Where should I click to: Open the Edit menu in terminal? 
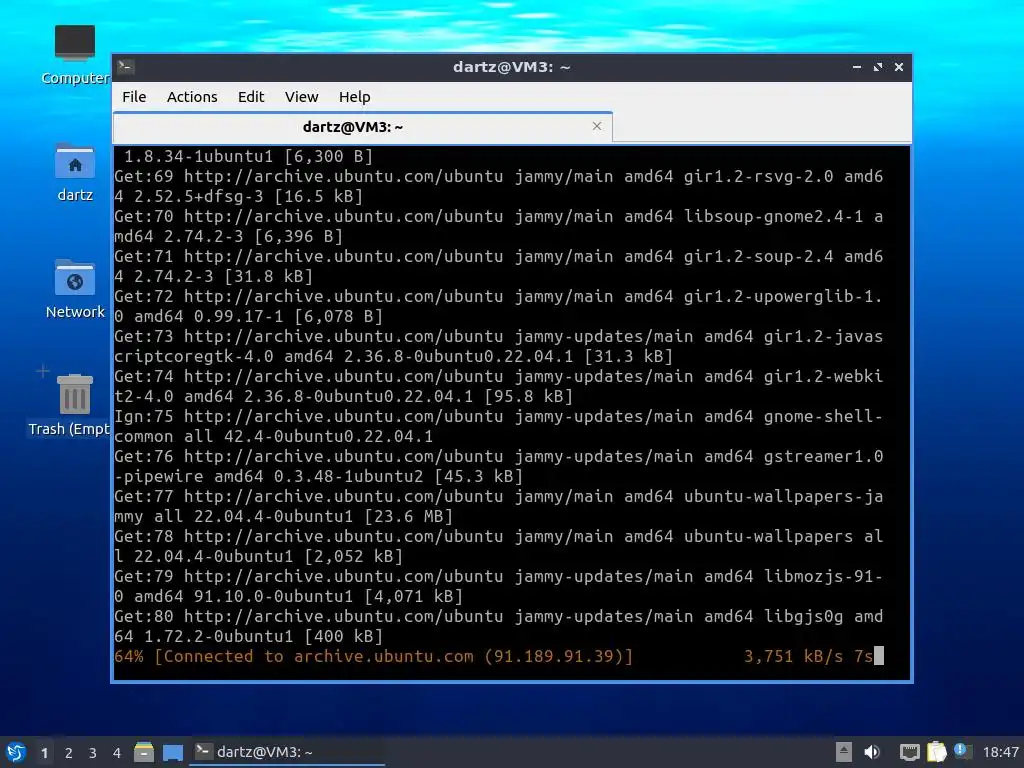tap(251, 97)
